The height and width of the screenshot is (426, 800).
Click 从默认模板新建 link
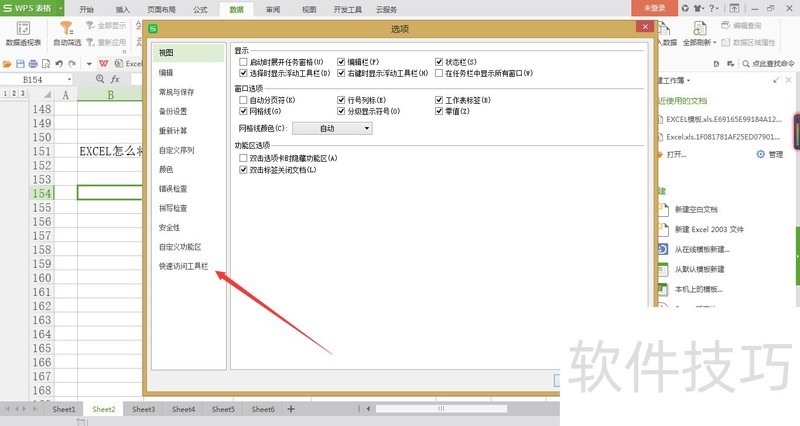point(700,269)
